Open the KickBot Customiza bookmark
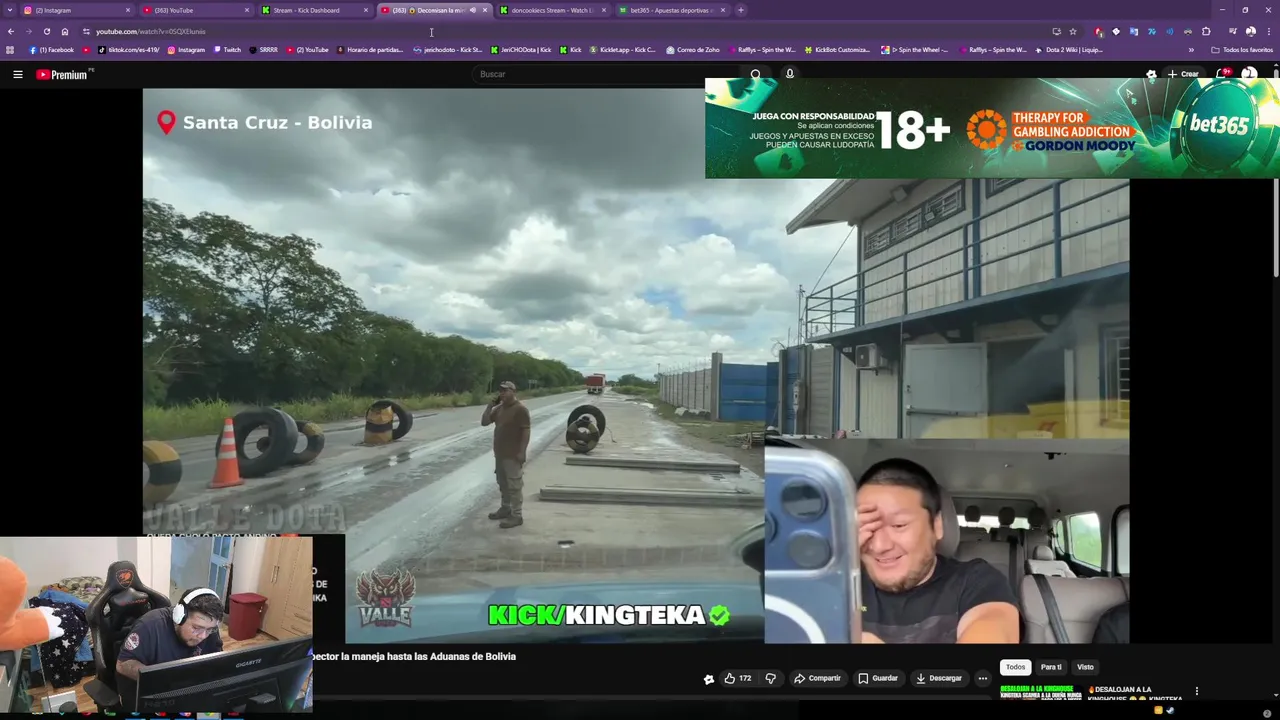This screenshot has height=720, width=1280. tap(837, 49)
